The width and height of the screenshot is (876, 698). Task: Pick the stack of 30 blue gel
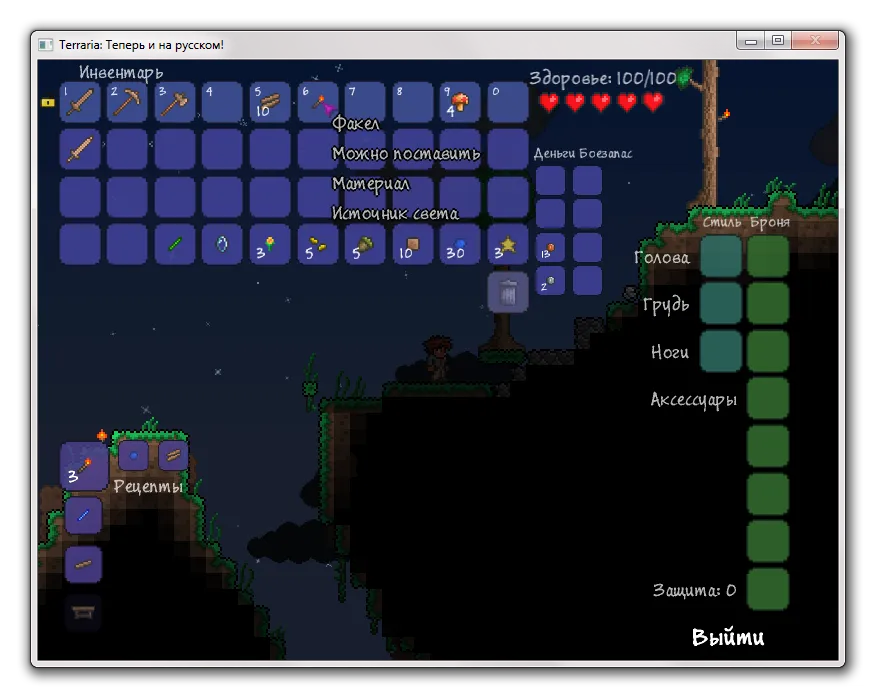[x=460, y=244]
